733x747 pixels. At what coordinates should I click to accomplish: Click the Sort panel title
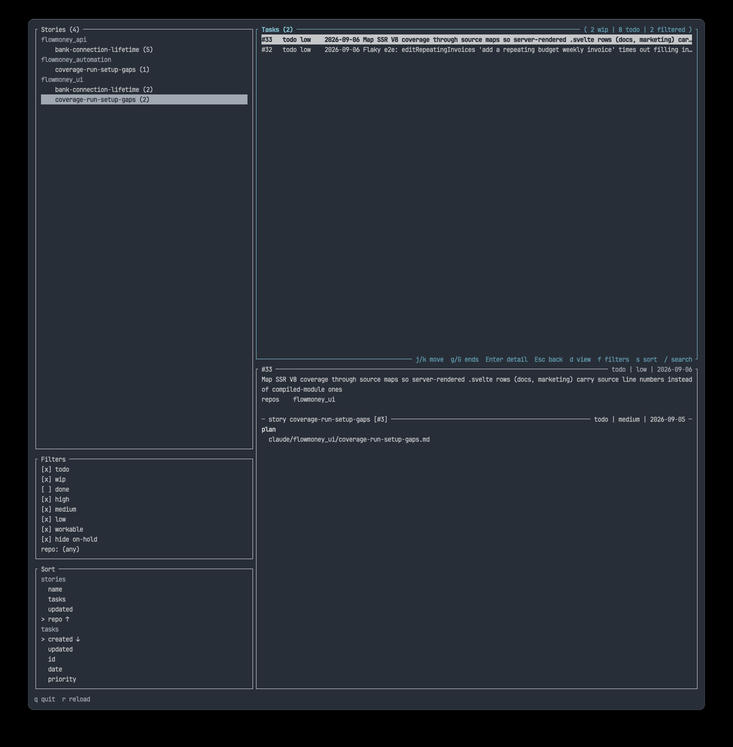coord(48,569)
